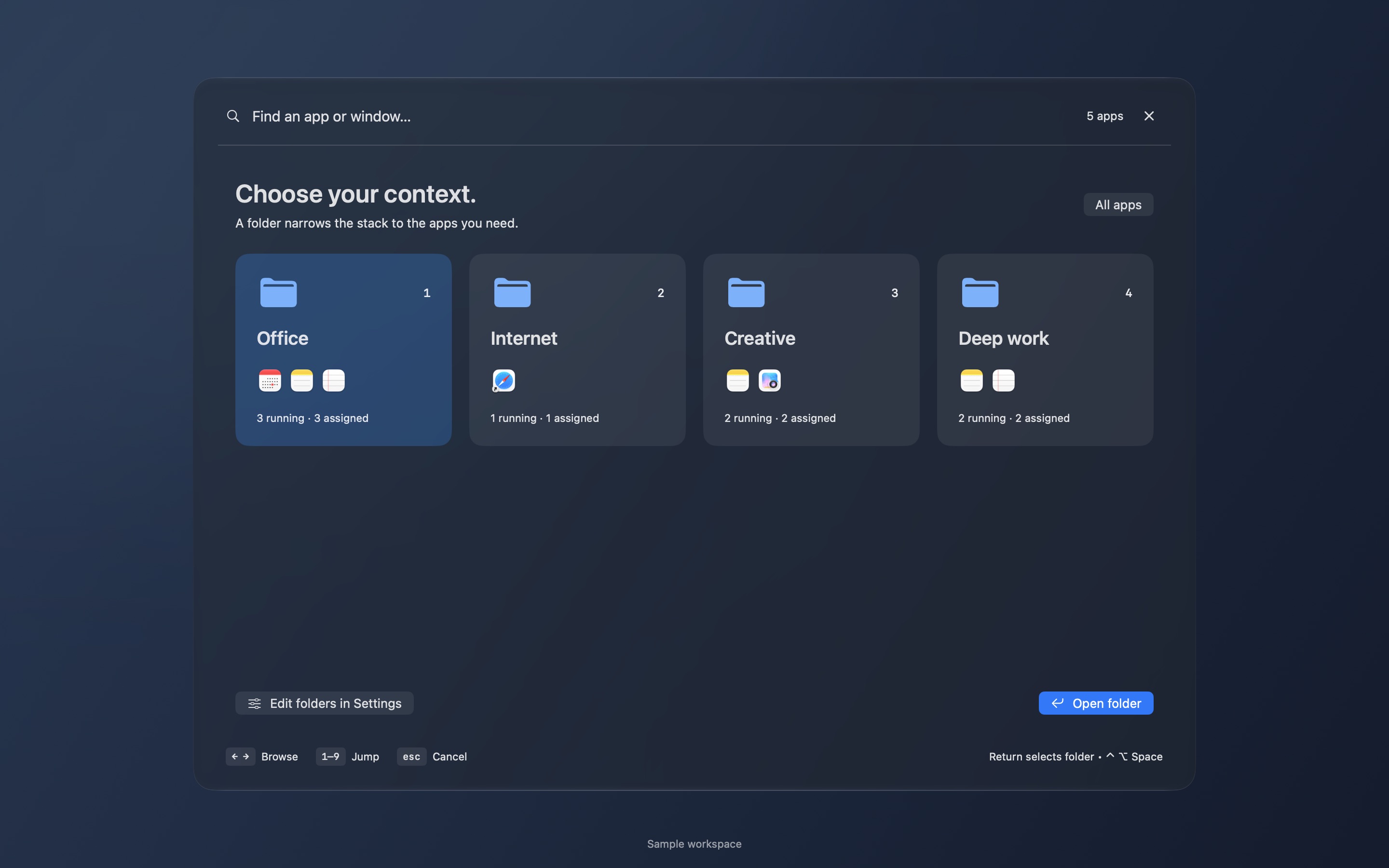1389x868 pixels.
Task: Click the number 4 badge on Deep work
Action: point(1129,293)
